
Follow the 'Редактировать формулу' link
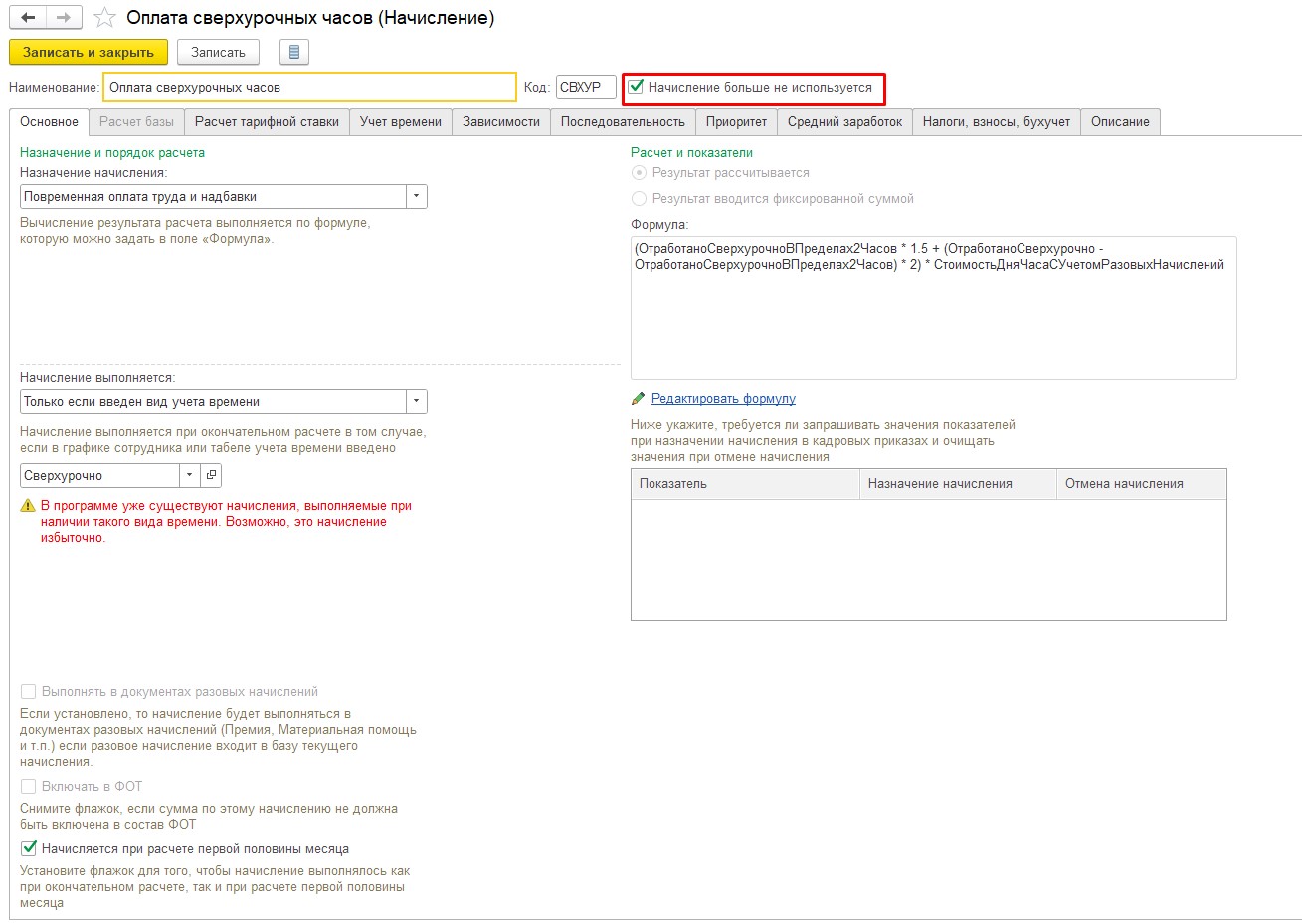click(723, 399)
